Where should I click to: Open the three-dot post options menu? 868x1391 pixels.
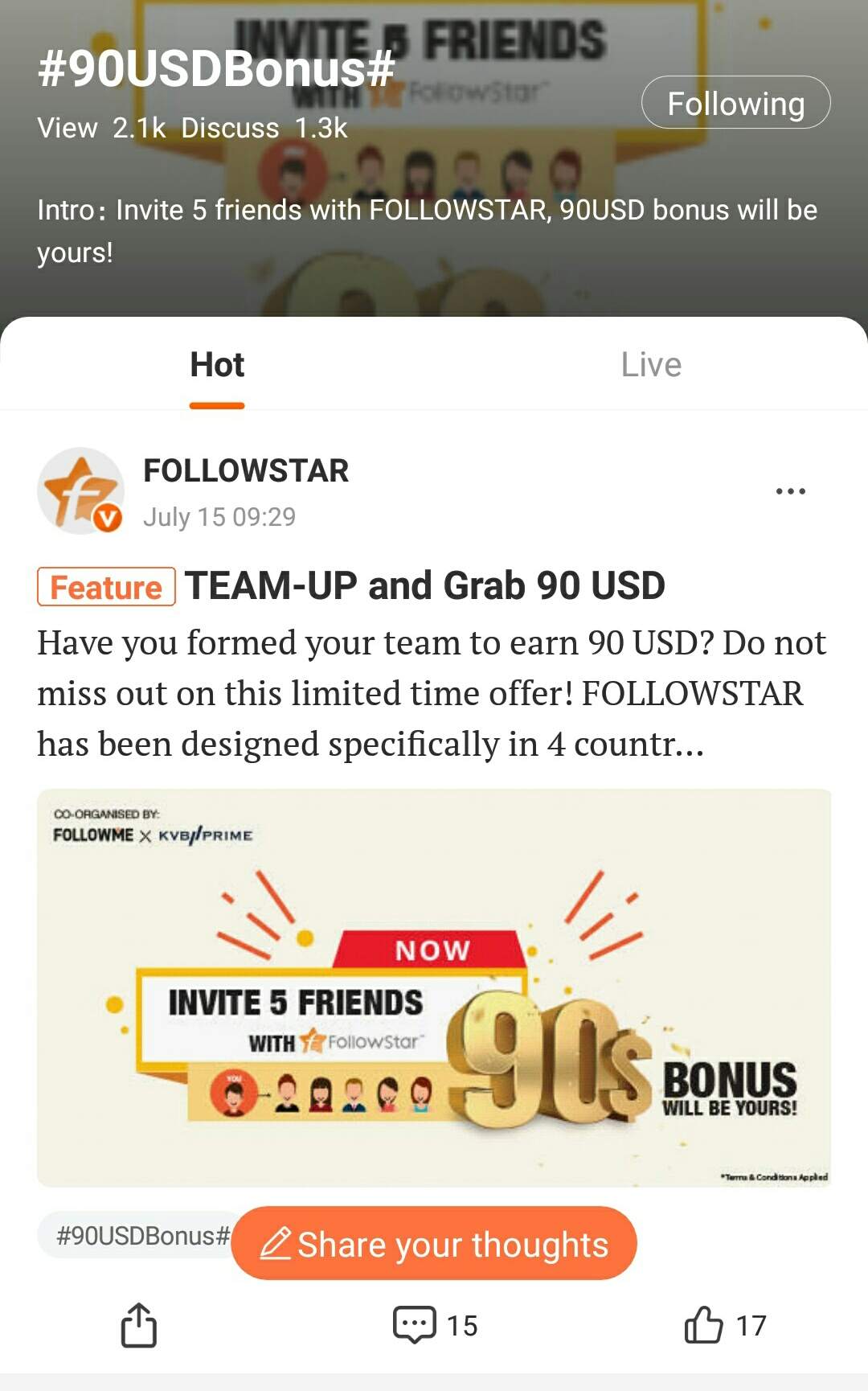pos(791,490)
